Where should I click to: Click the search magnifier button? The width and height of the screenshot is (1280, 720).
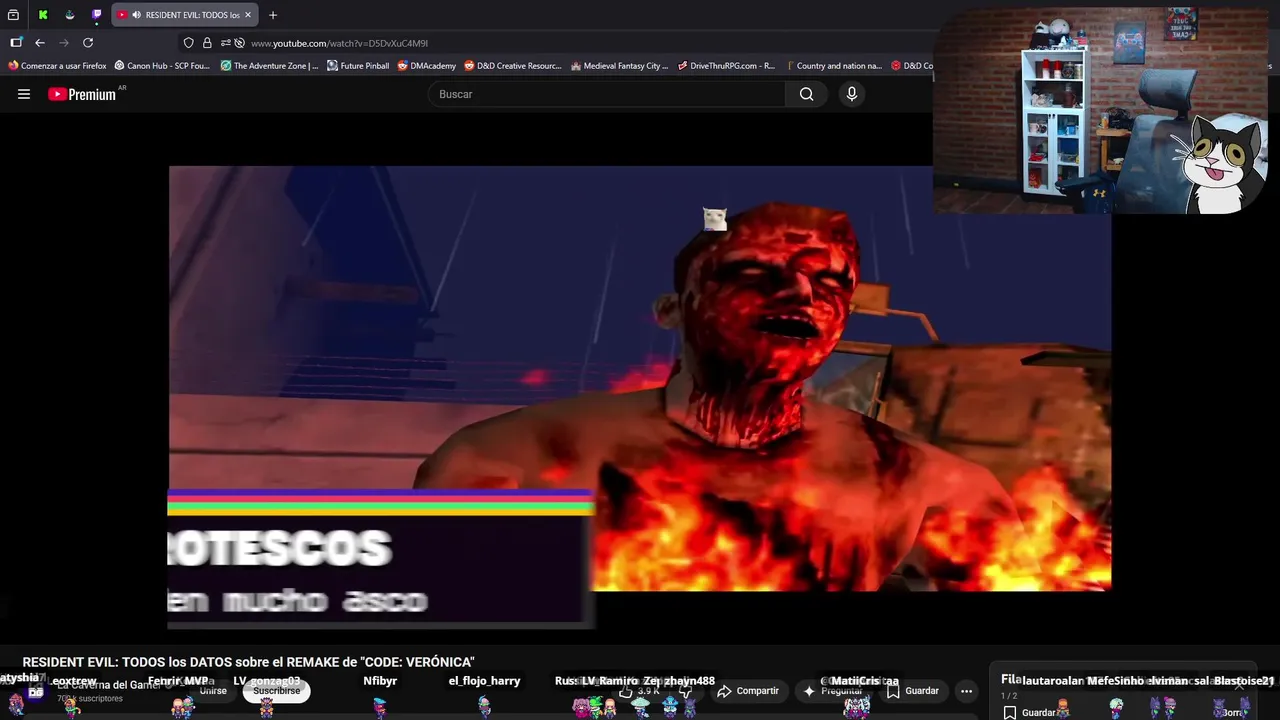point(806,94)
